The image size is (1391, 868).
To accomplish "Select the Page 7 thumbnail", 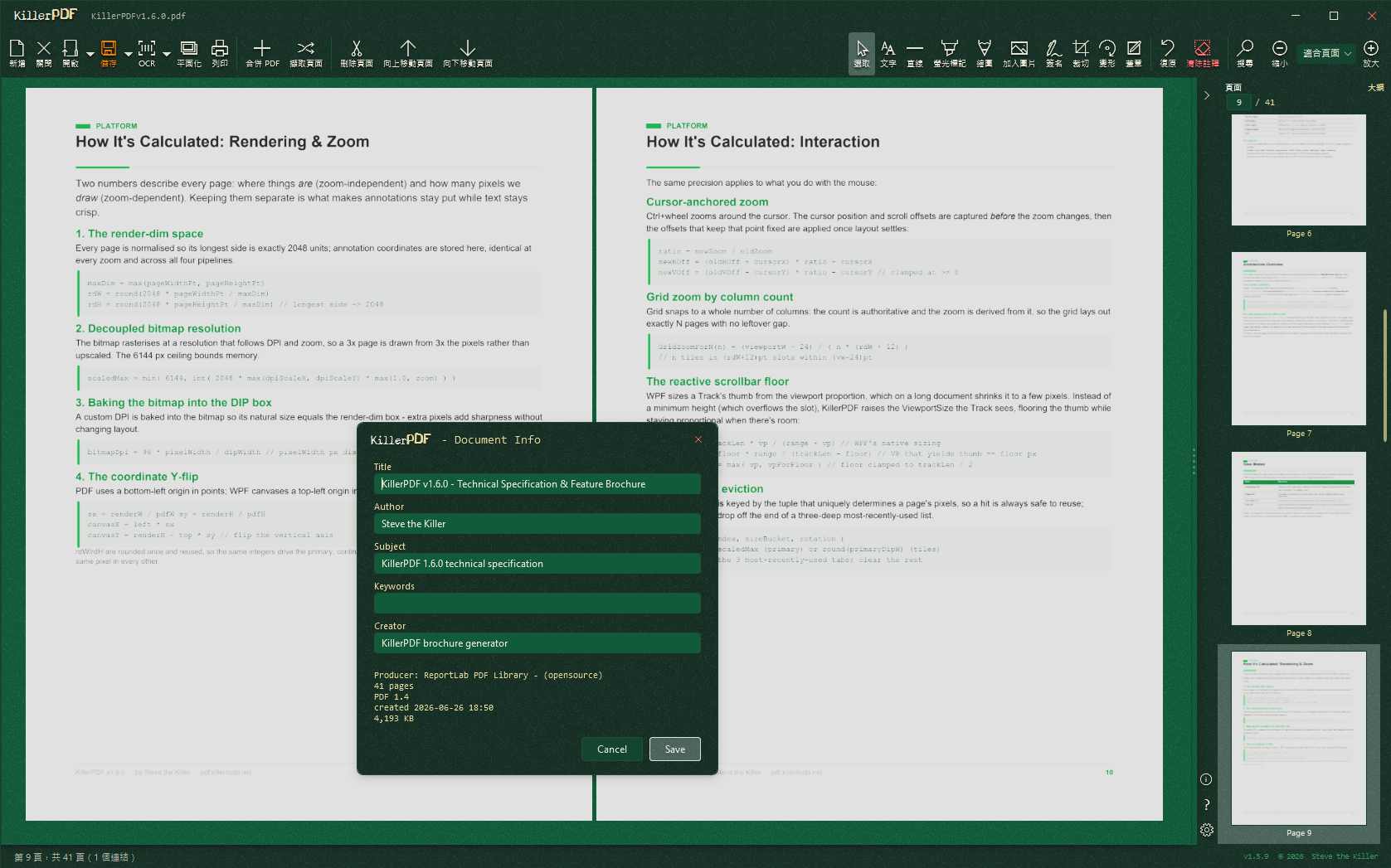I will tap(1299, 338).
